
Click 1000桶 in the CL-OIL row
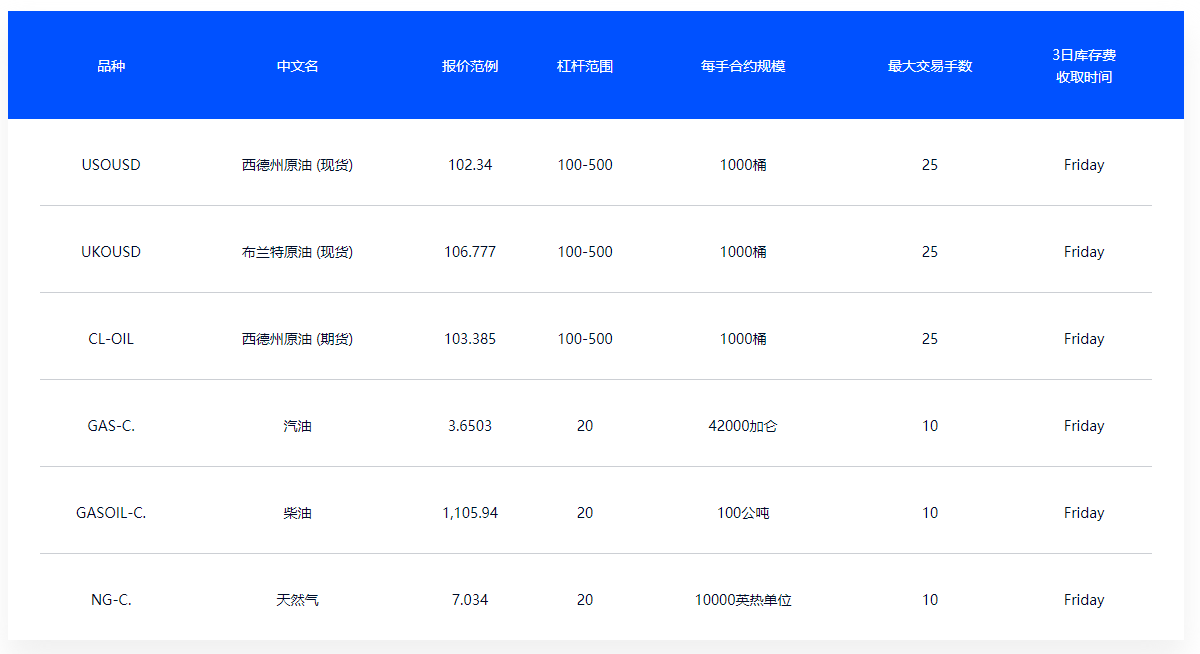point(743,339)
